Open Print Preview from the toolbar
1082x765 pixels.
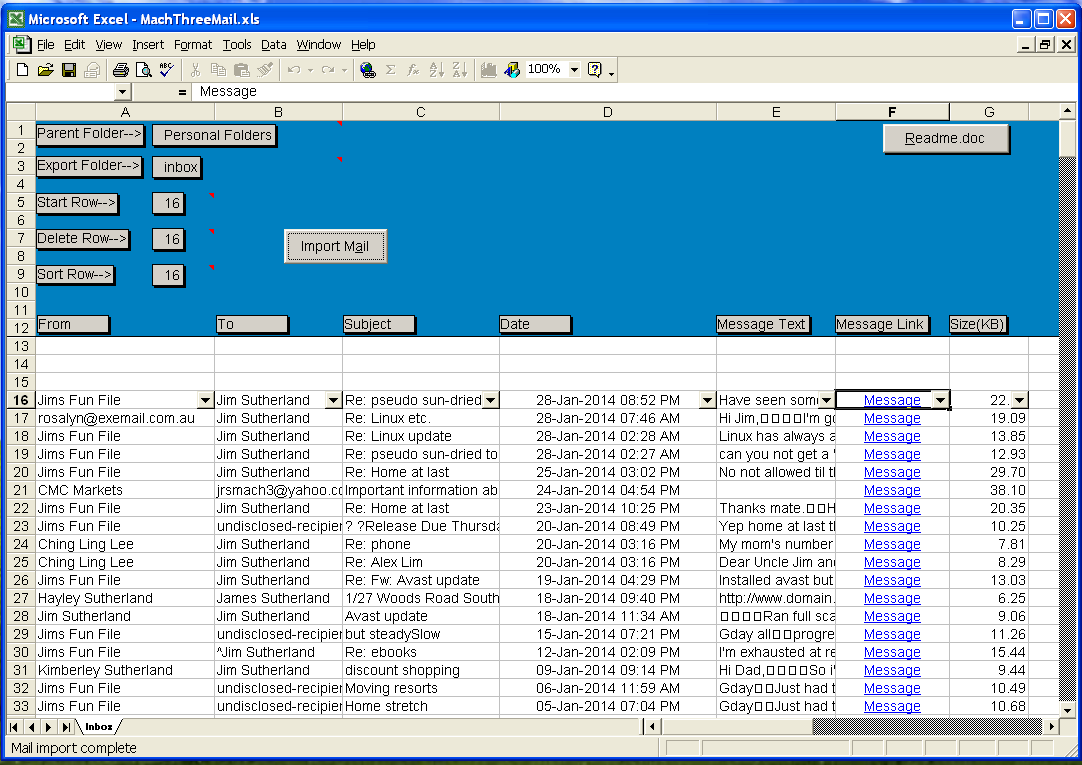[144, 70]
